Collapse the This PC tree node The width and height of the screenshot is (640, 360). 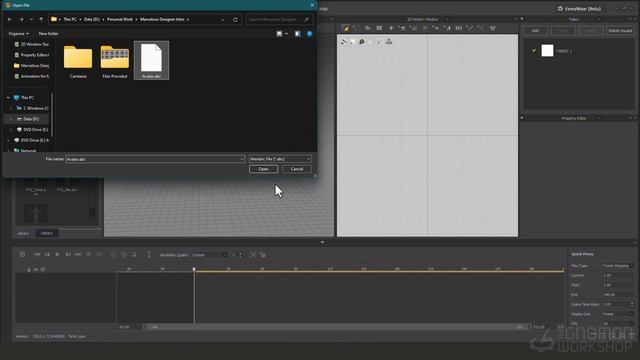point(8,98)
